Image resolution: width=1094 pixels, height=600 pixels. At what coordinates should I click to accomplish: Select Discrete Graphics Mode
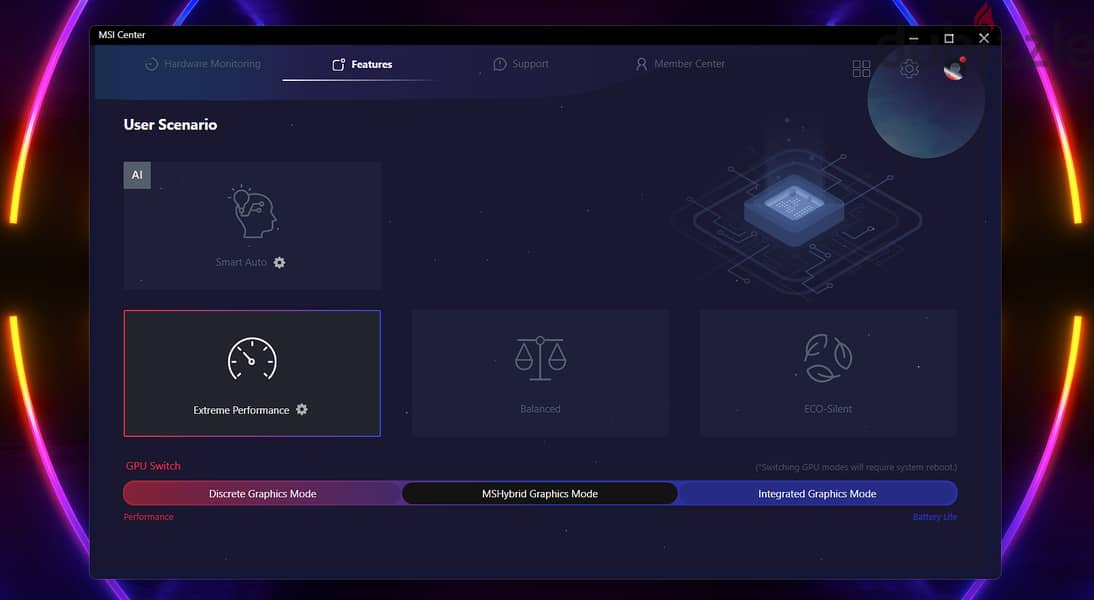pyautogui.click(x=262, y=493)
